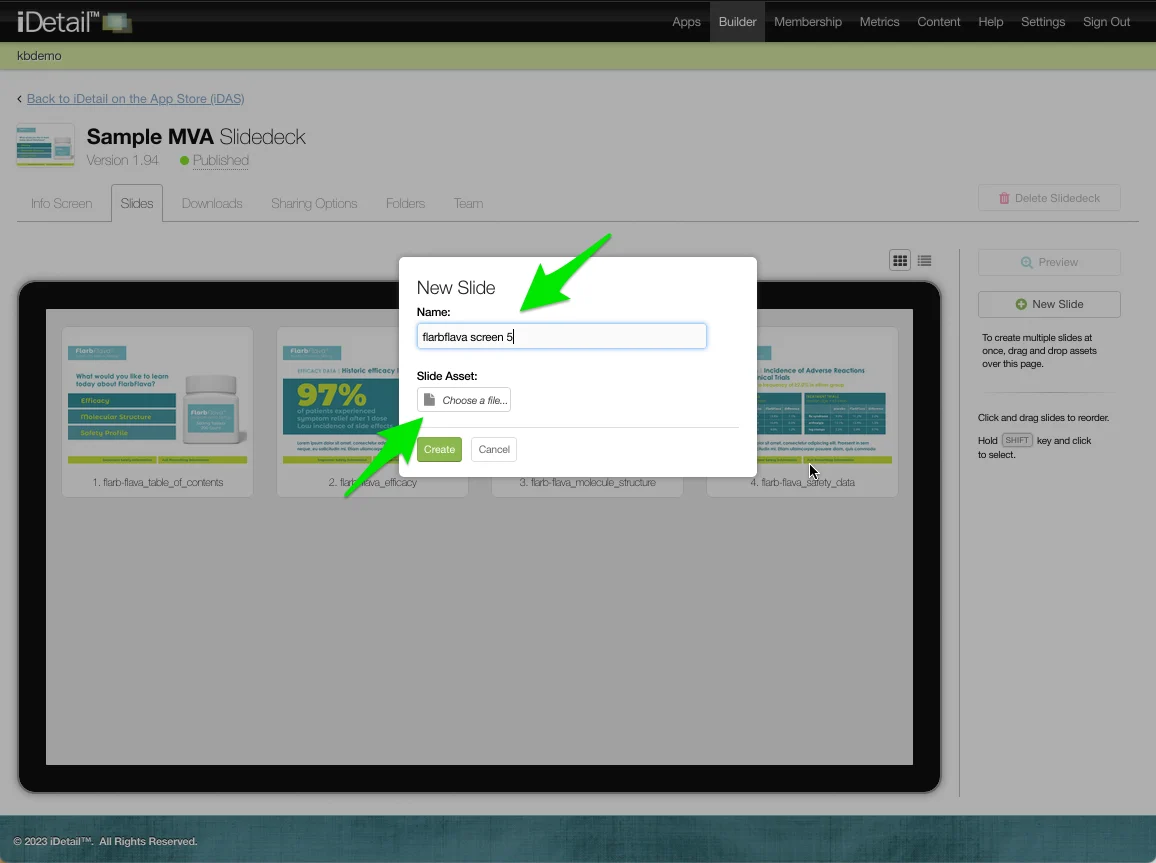Open the Builder menu

point(737,21)
